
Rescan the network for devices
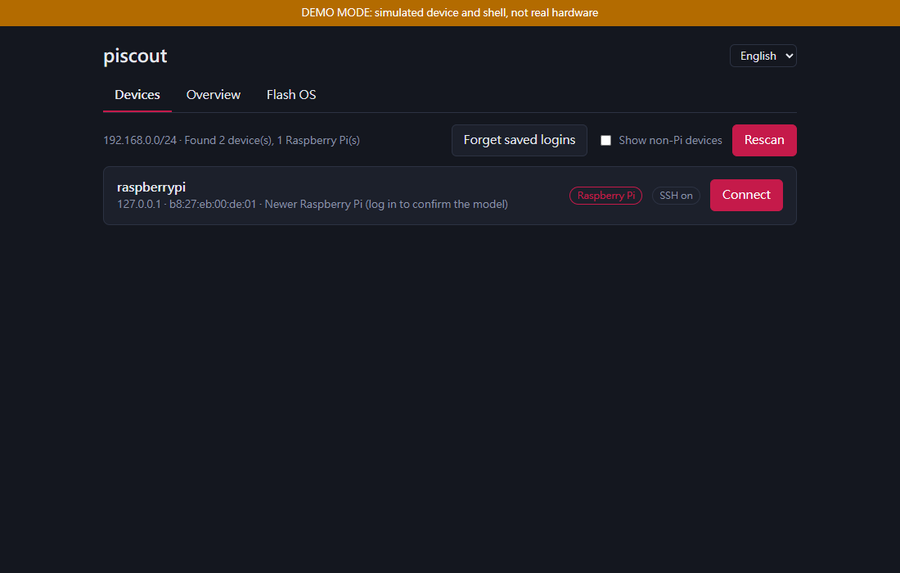tap(764, 140)
